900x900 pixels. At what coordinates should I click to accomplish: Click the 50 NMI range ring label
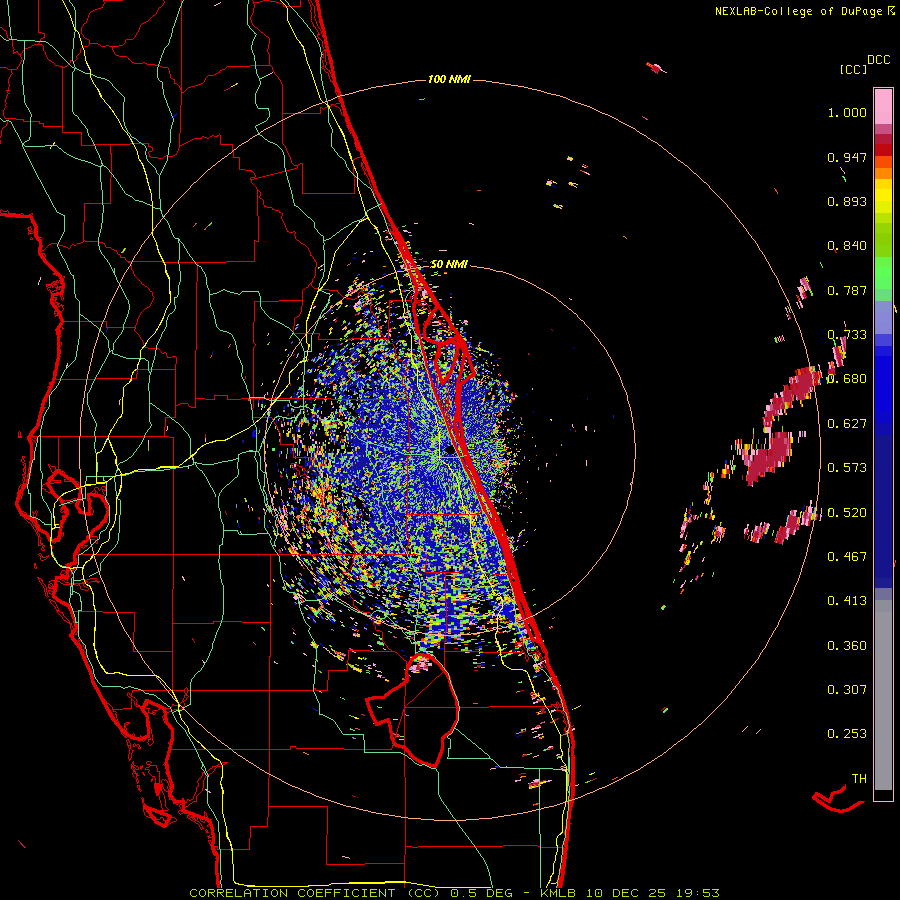[449, 265]
